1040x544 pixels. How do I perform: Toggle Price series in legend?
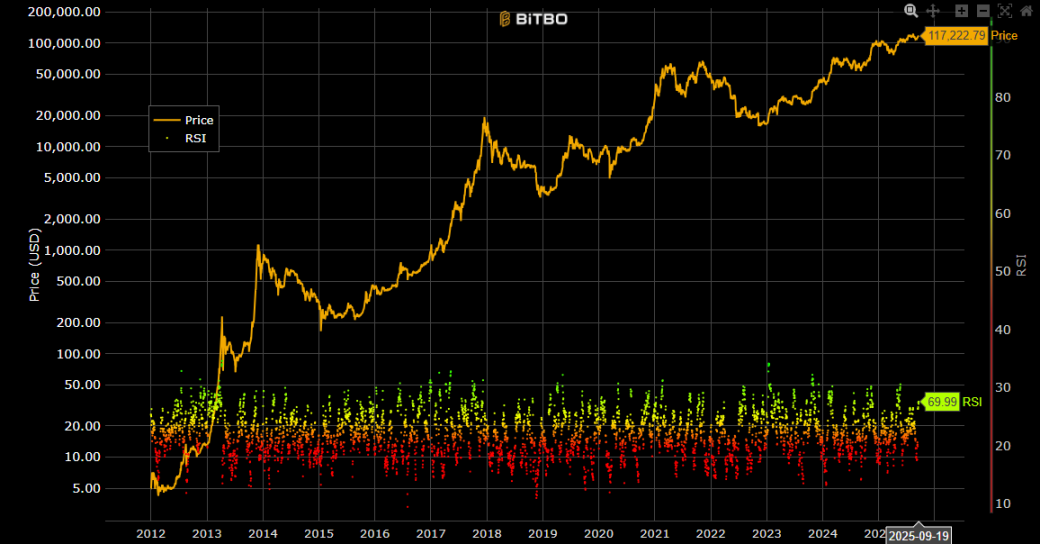click(x=199, y=120)
